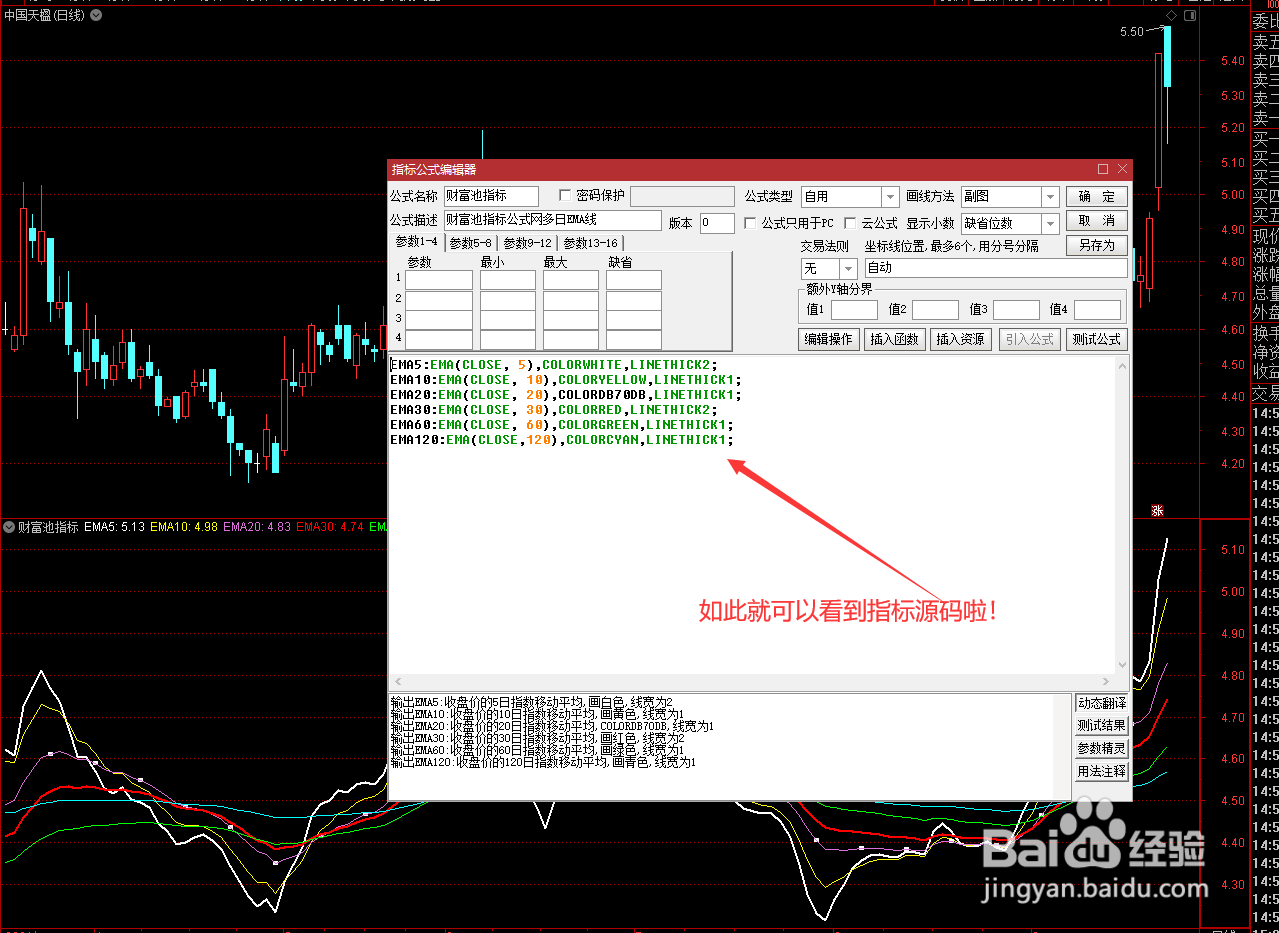1279x933 pixels.
Task: Switch to the 参数1-4 tab
Action: click(416, 242)
